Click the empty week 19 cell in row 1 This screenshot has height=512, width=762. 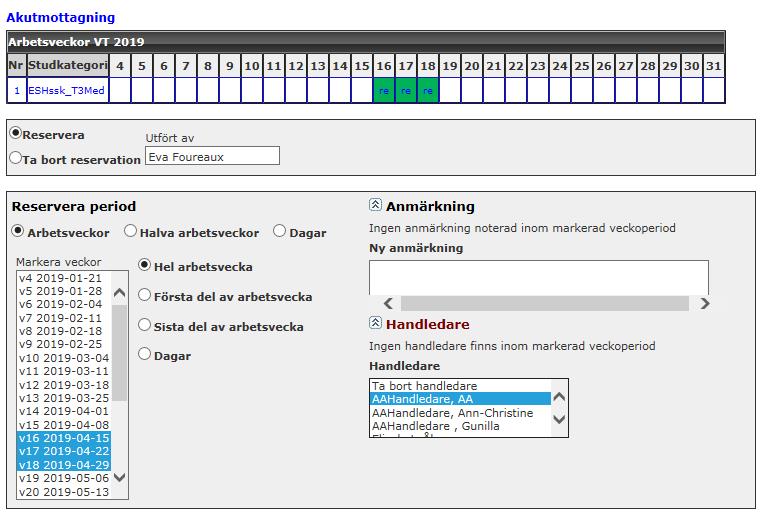(x=450, y=90)
